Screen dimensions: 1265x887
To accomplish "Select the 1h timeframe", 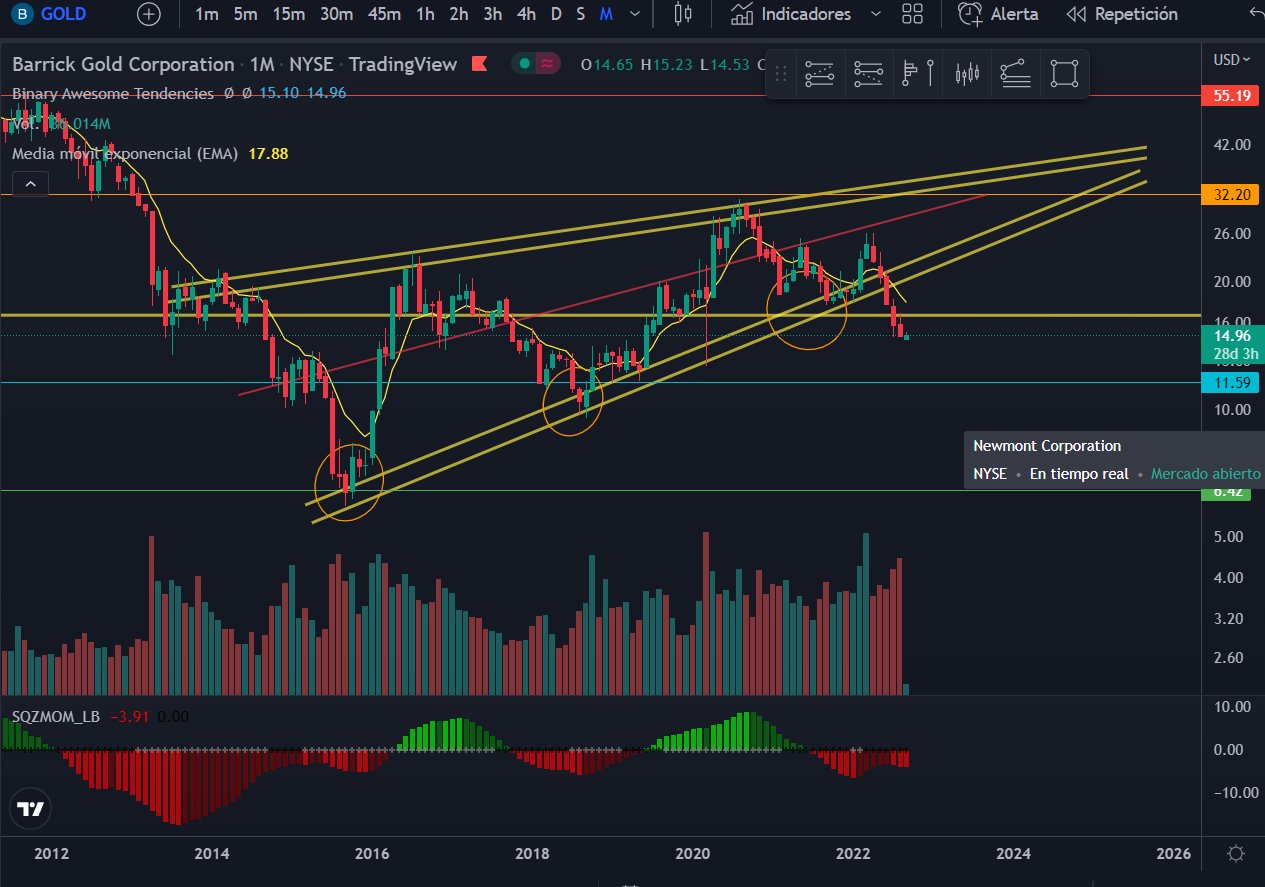I will pos(426,14).
